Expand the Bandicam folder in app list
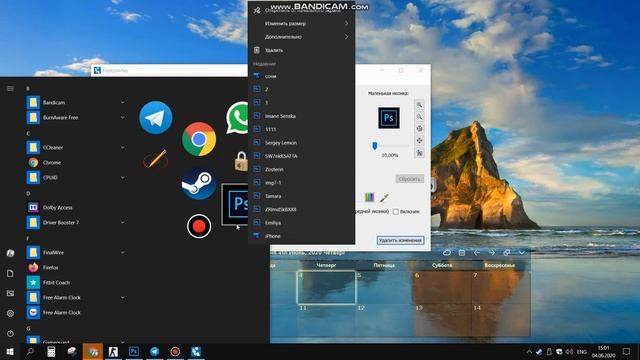 [x=122, y=102]
